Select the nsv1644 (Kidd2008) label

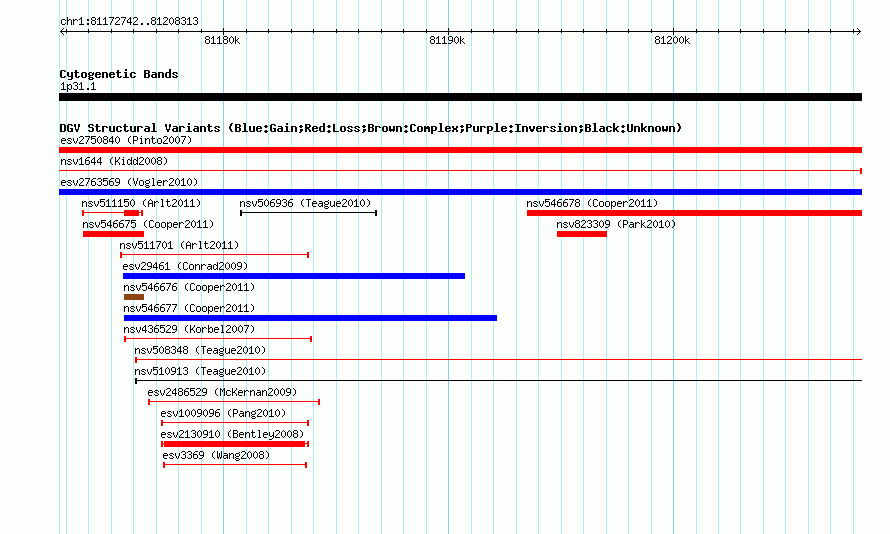114,161
